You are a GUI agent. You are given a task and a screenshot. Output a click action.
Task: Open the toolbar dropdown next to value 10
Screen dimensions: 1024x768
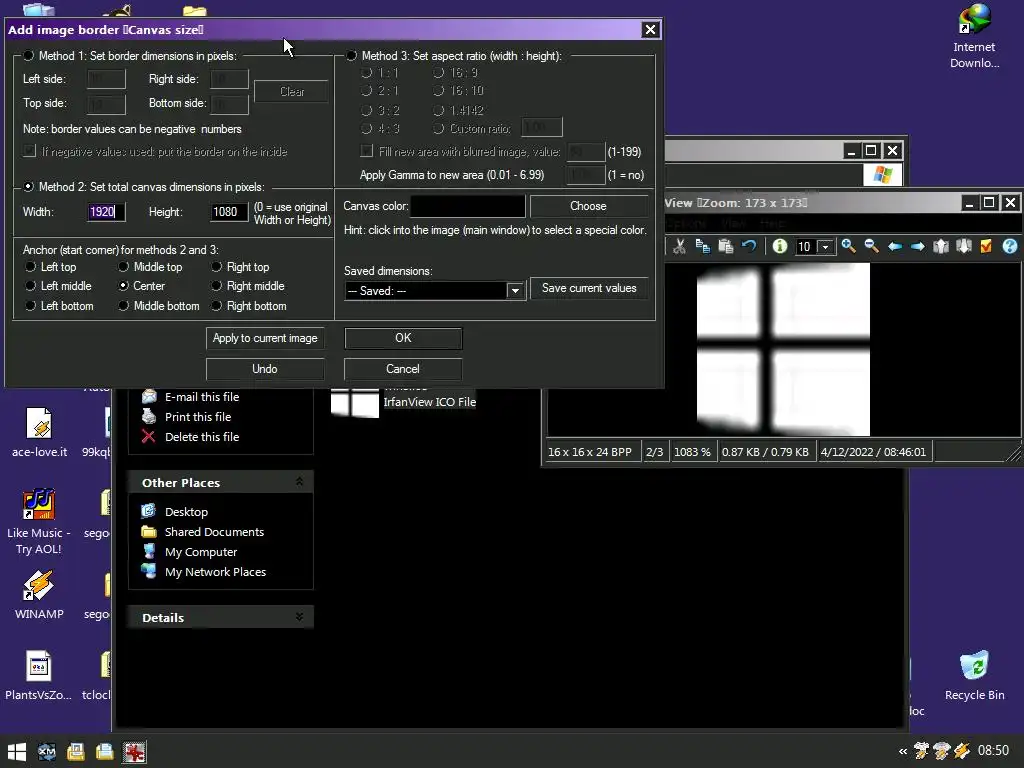pos(825,247)
